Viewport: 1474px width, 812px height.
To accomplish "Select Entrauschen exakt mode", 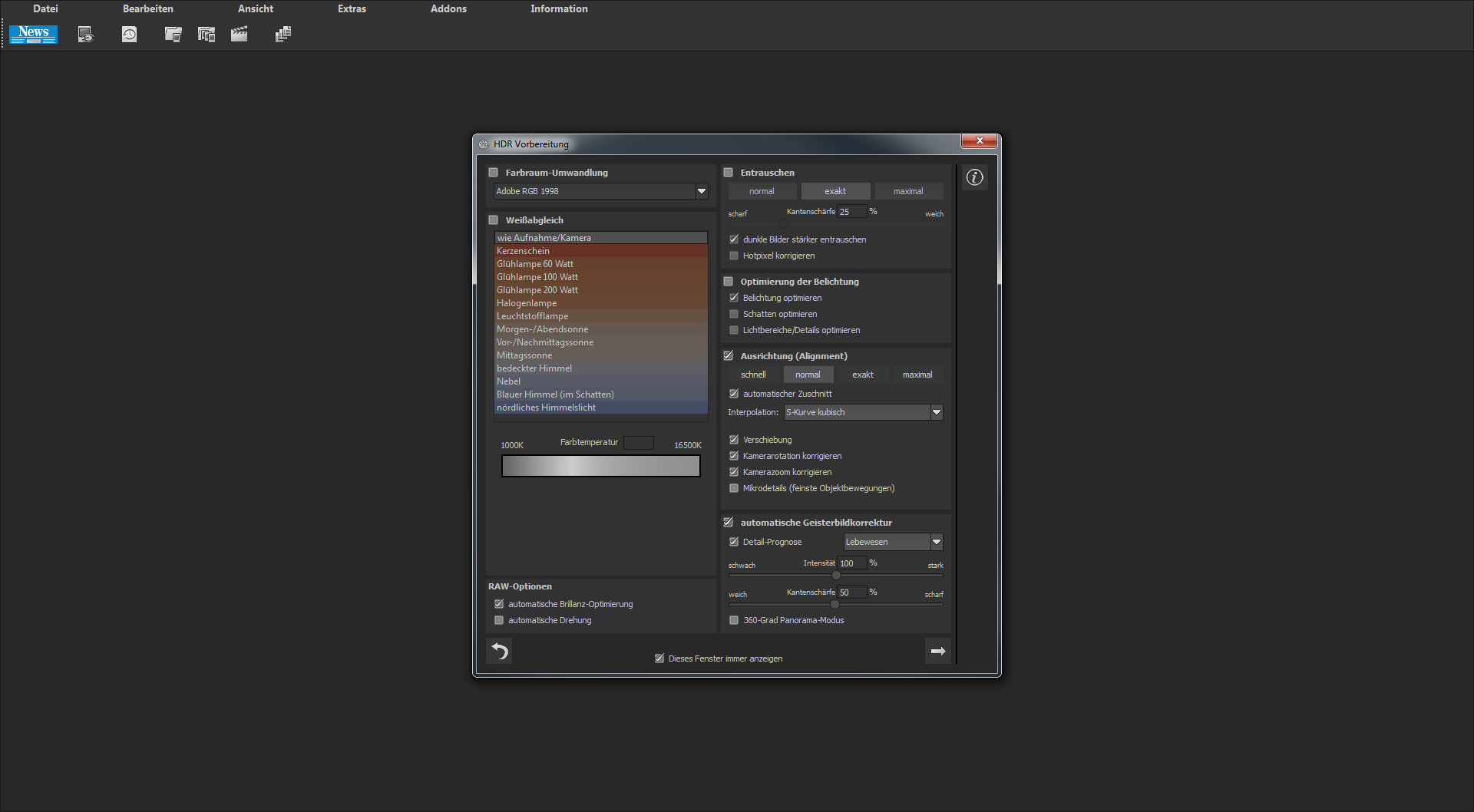I will pyautogui.click(x=835, y=191).
